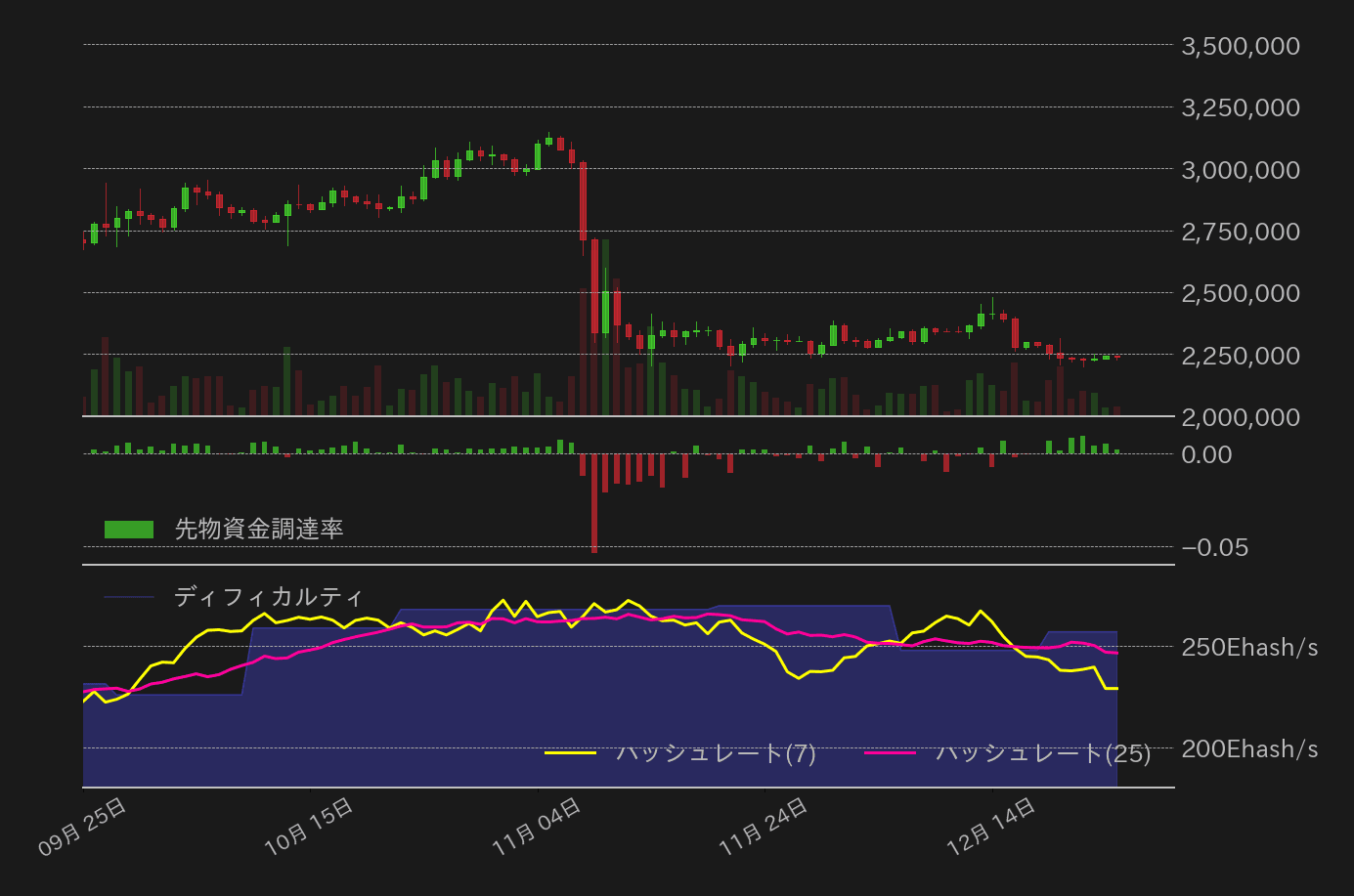Click the large red funding rate bar below -0.05
The height and width of the screenshot is (896, 1354).
click(x=593, y=503)
